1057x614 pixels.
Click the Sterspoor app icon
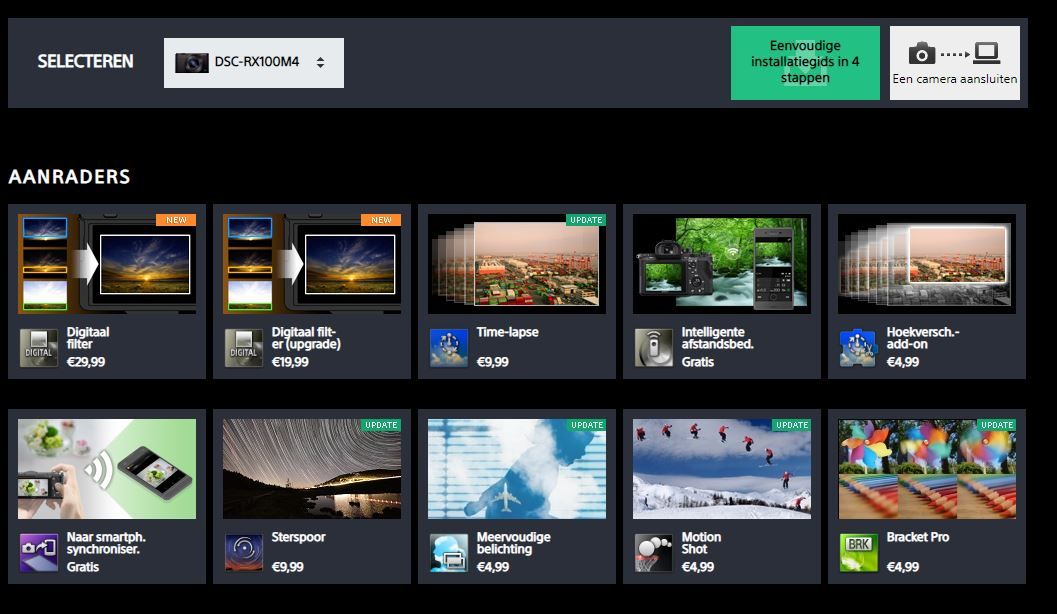tap(244, 552)
